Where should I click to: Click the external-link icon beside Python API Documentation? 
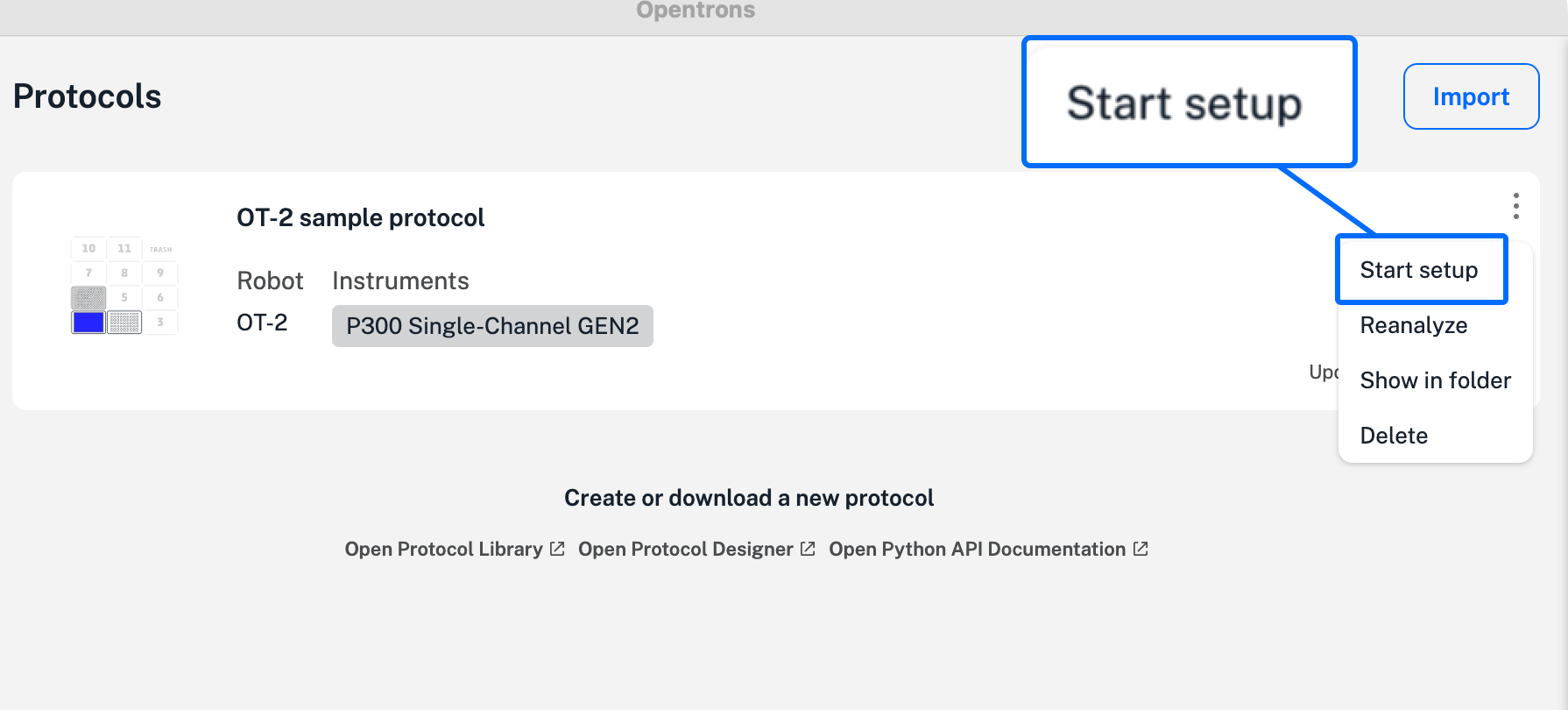pos(1141,549)
